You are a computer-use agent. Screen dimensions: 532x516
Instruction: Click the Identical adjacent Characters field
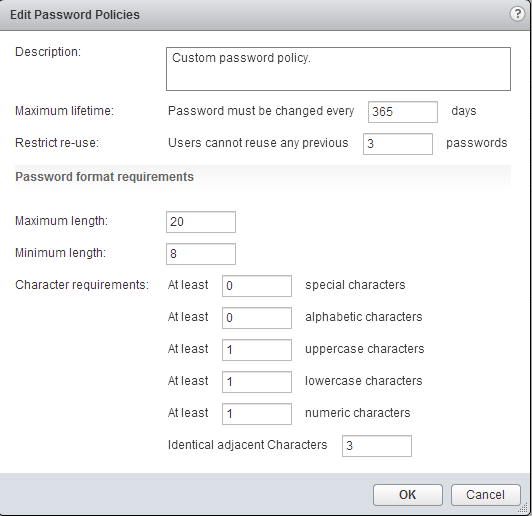click(377, 446)
